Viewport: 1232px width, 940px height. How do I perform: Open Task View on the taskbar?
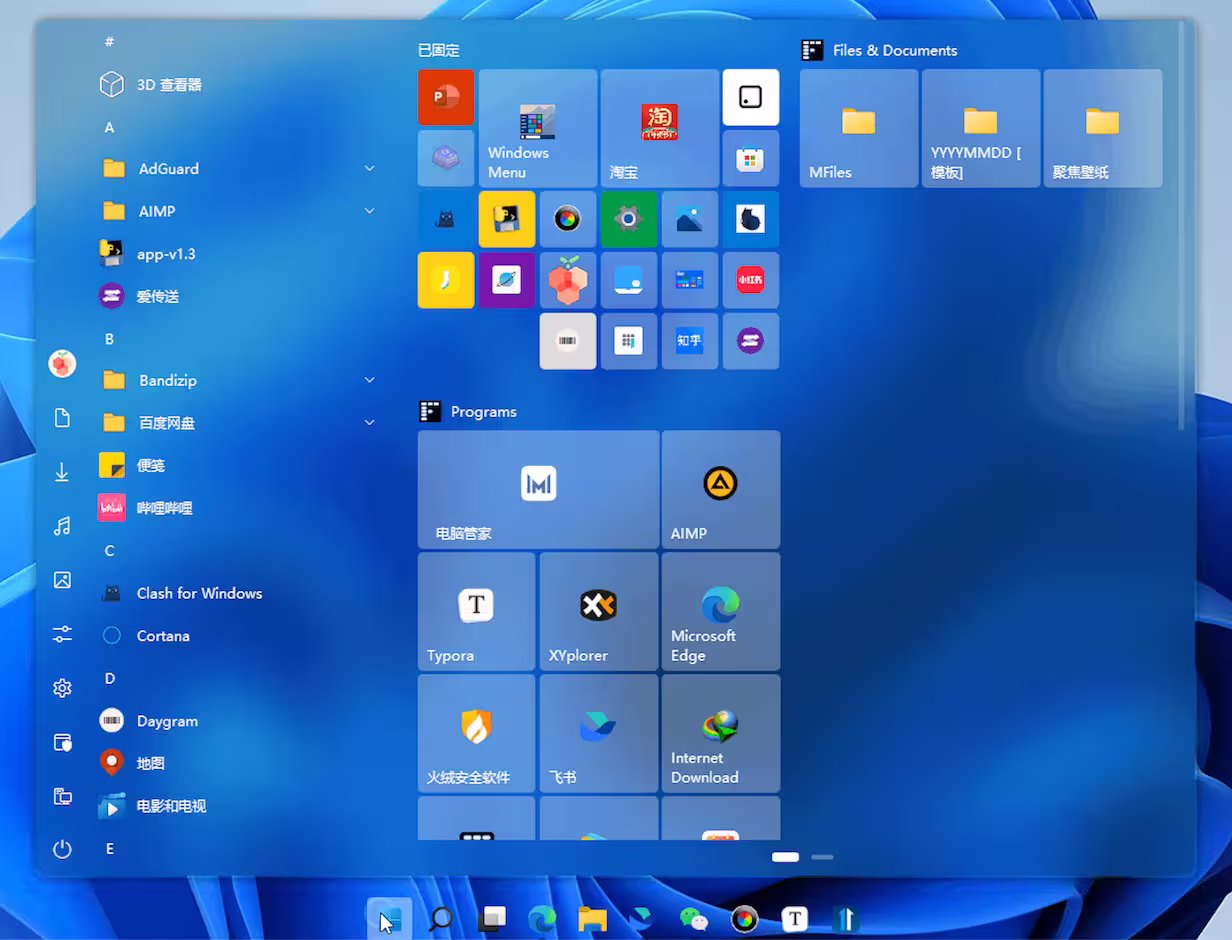[x=491, y=919]
